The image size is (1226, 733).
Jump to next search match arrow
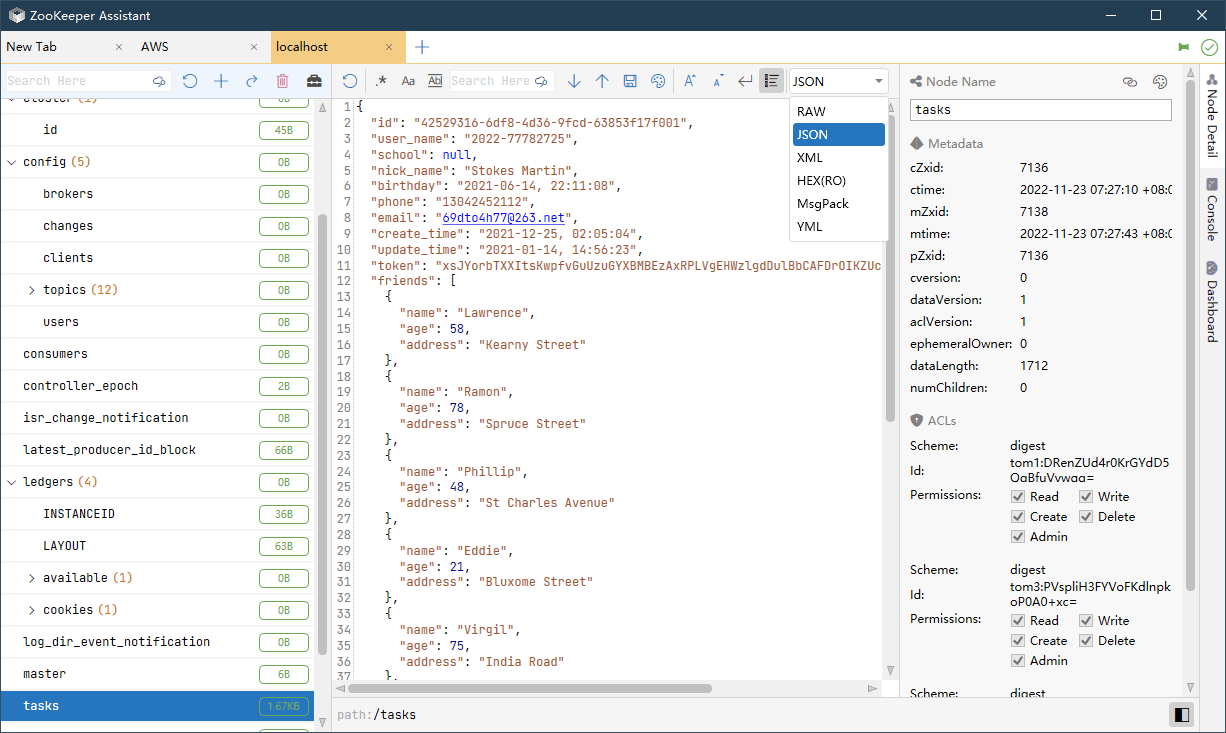pos(574,81)
